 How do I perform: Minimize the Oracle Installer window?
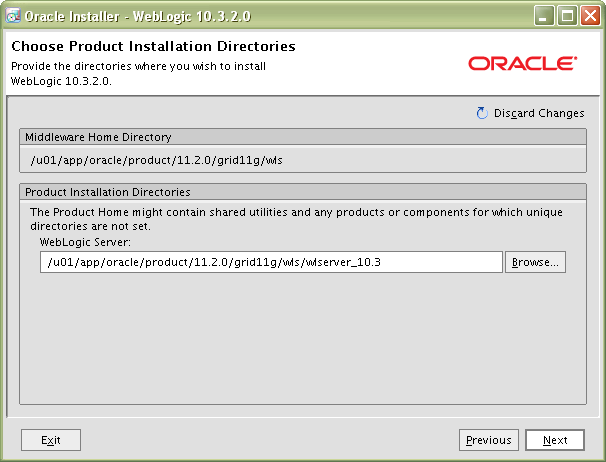[x=545, y=16]
